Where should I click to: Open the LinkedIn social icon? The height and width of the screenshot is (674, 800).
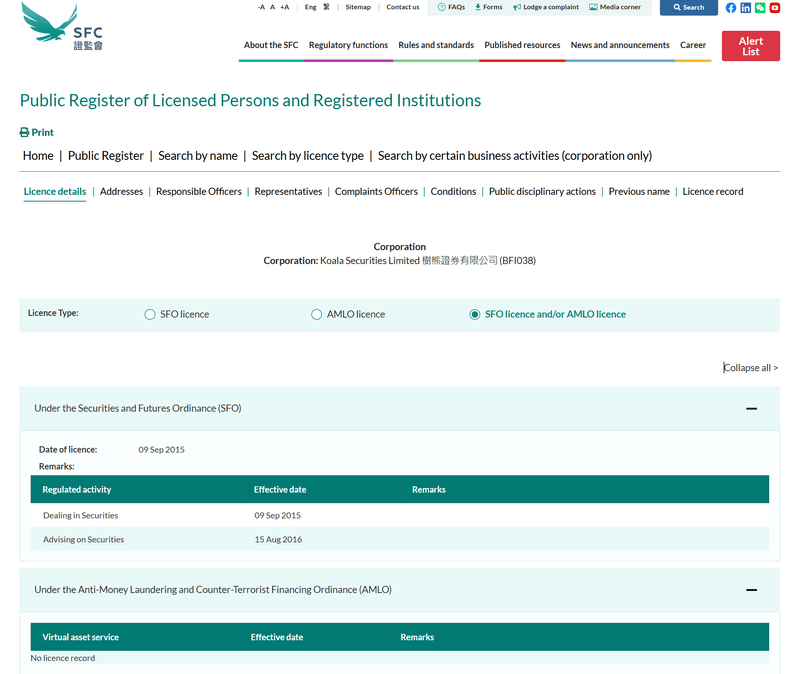point(745,8)
